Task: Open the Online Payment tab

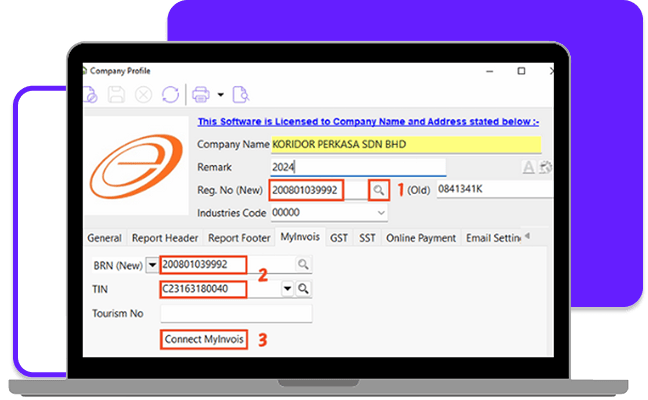Action: pyautogui.click(x=421, y=238)
